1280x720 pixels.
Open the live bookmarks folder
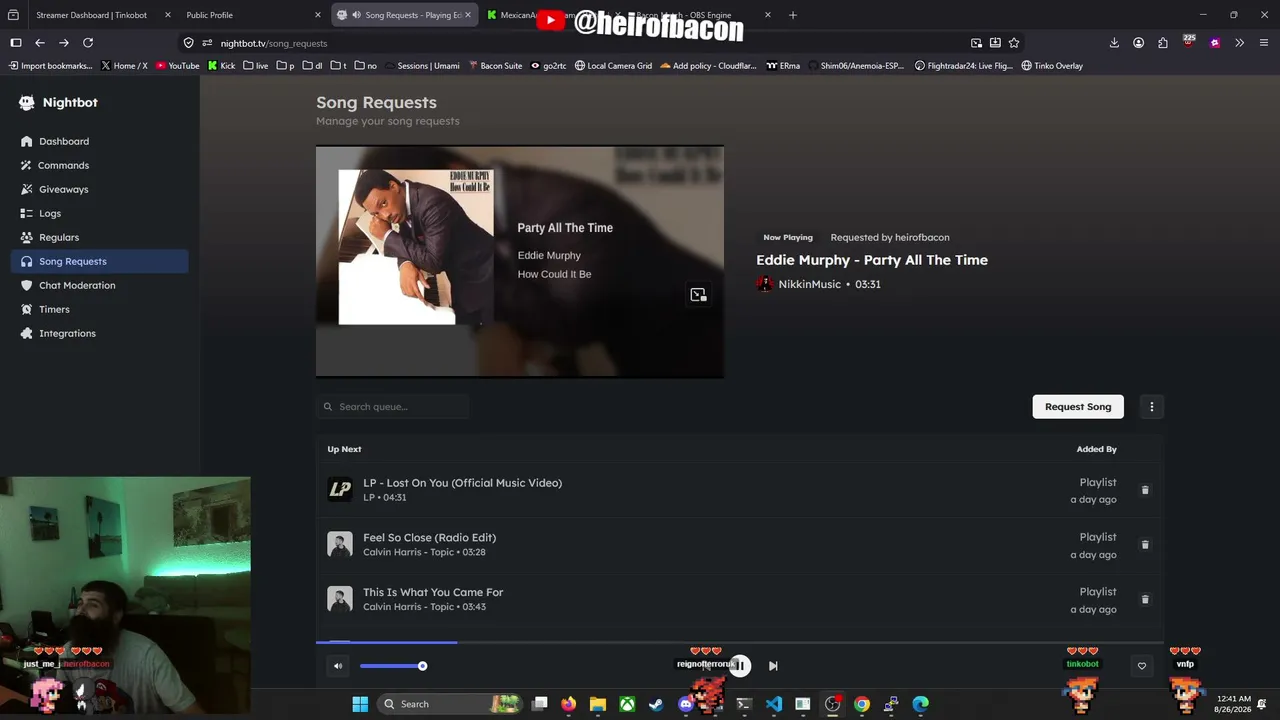pos(256,66)
